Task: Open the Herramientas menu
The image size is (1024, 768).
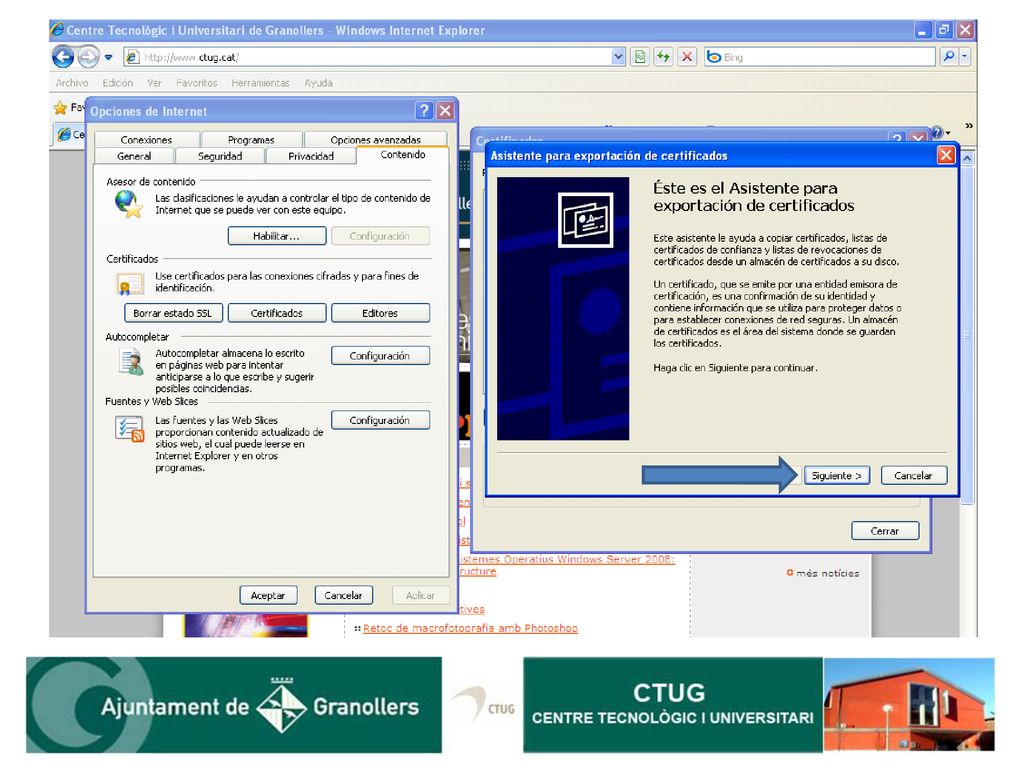Action: (x=261, y=83)
